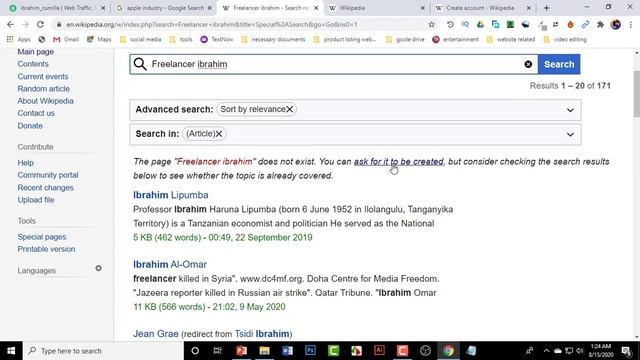Open 'Ibrahim Lipumba' search result
The height and width of the screenshot is (360, 640).
(171, 195)
